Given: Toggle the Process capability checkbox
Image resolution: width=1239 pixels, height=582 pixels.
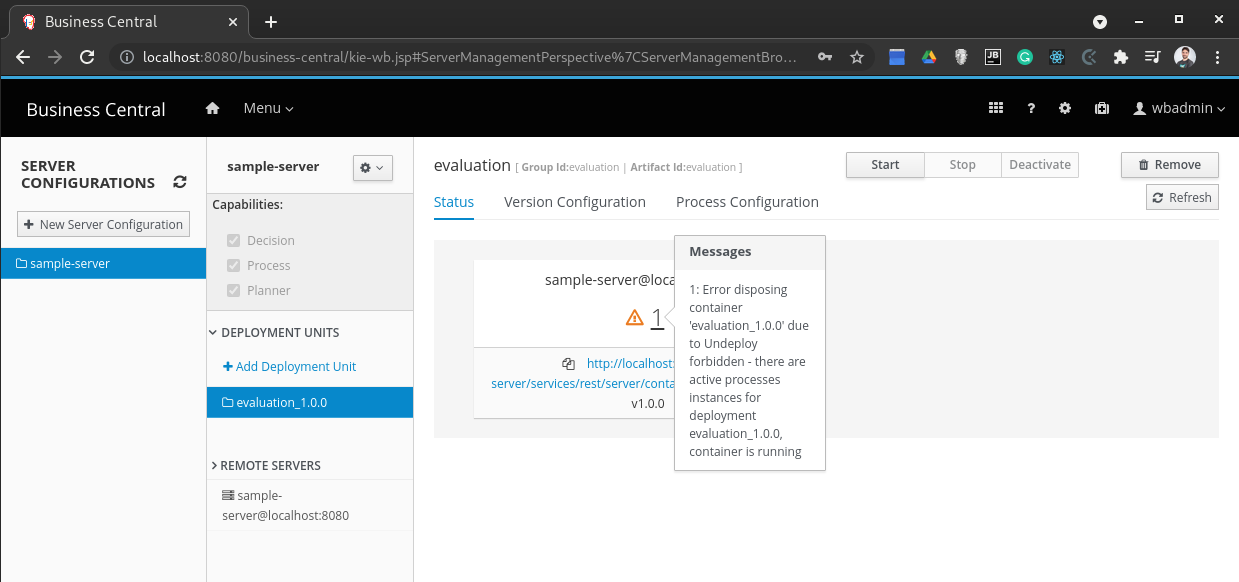Looking at the screenshot, I should click(234, 265).
